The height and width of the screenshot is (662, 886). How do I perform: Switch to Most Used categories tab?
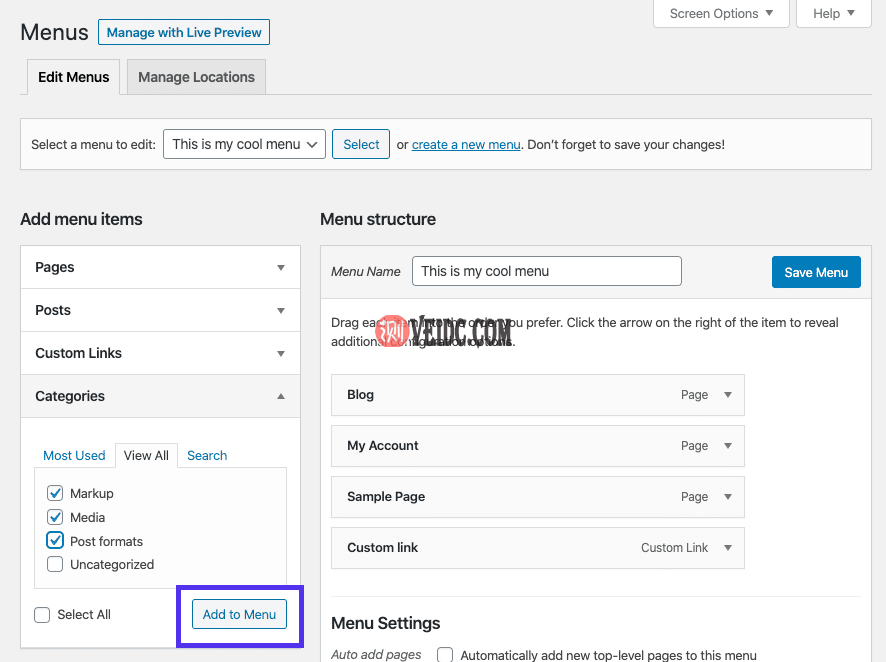[x=74, y=456]
